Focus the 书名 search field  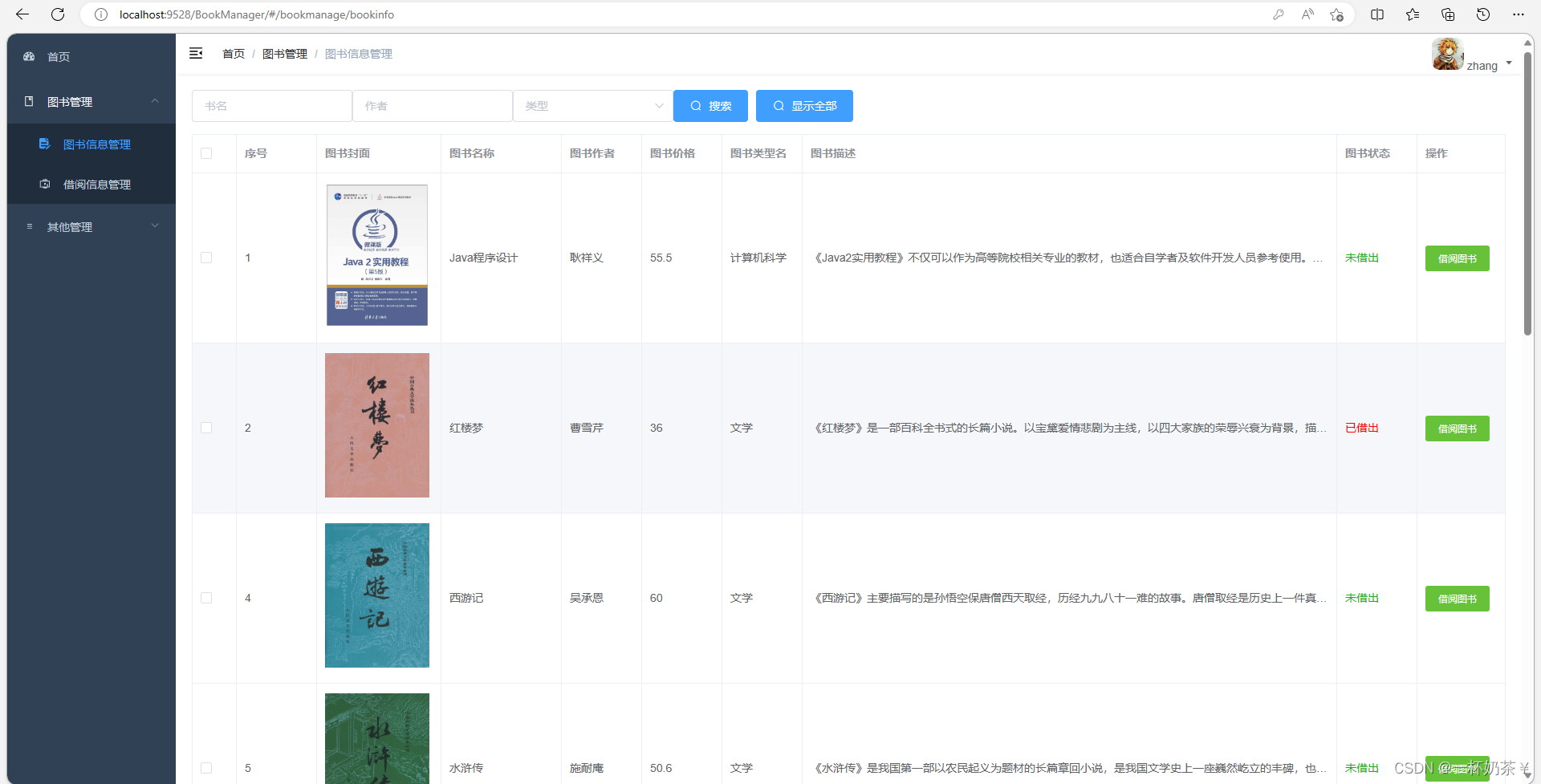tap(272, 106)
